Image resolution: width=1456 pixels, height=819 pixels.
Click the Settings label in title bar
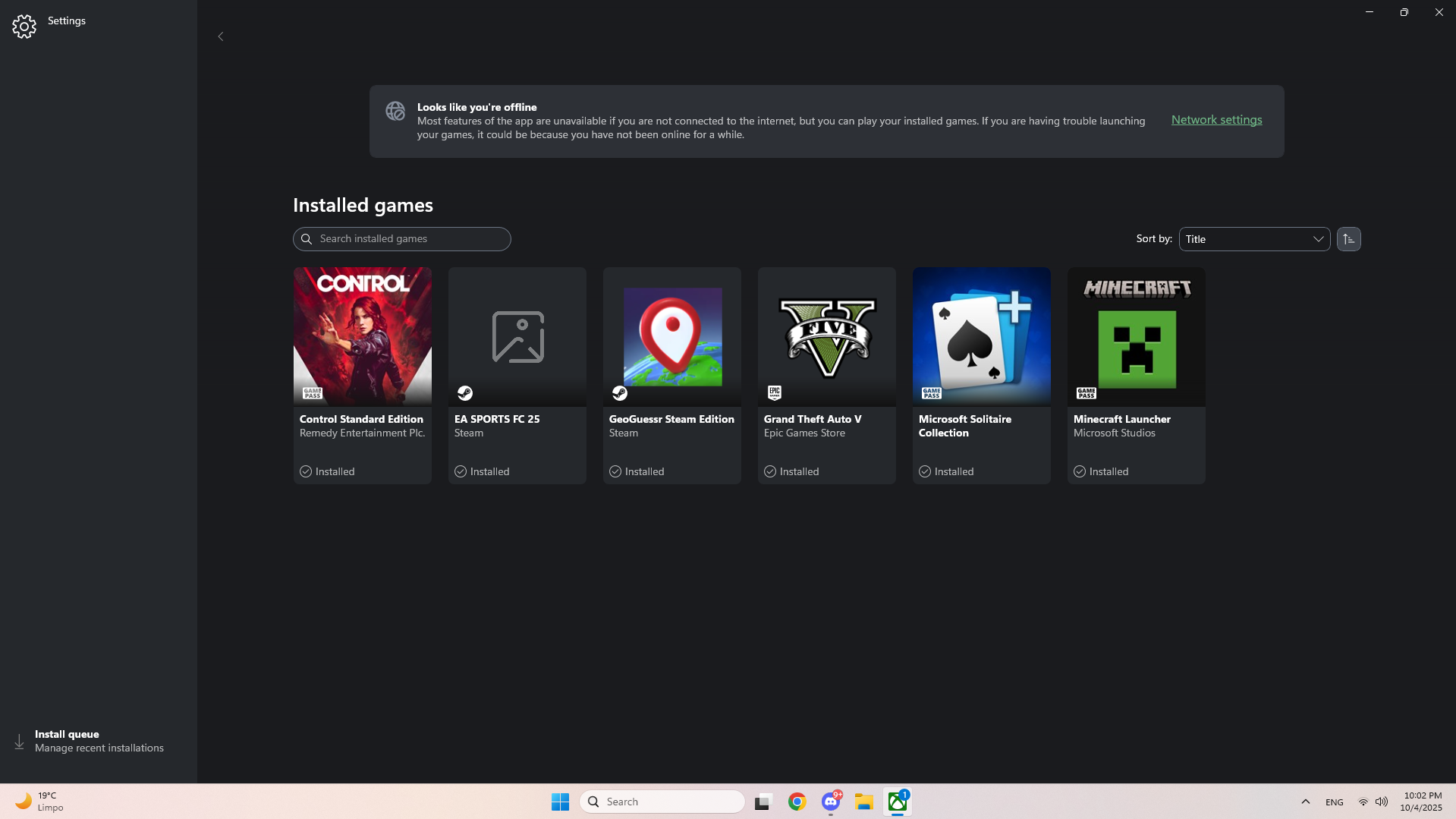tap(67, 20)
